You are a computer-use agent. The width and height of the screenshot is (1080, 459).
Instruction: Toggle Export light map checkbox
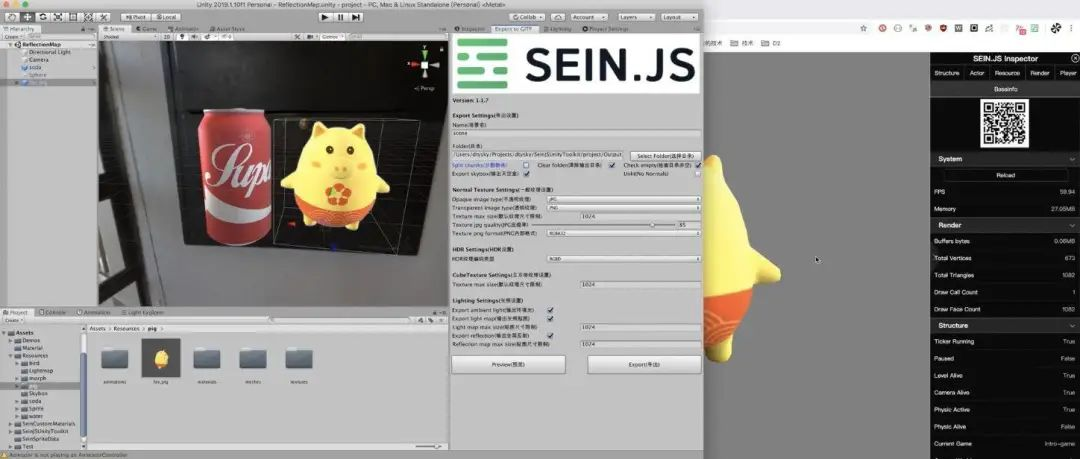550,318
